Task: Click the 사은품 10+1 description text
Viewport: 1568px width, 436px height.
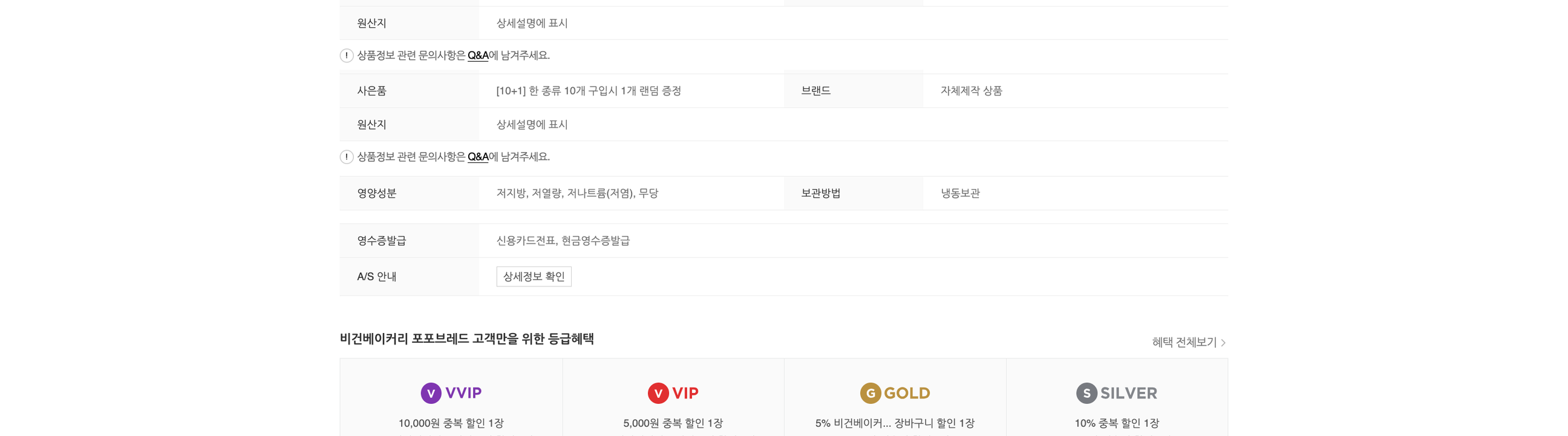Action: pos(589,91)
